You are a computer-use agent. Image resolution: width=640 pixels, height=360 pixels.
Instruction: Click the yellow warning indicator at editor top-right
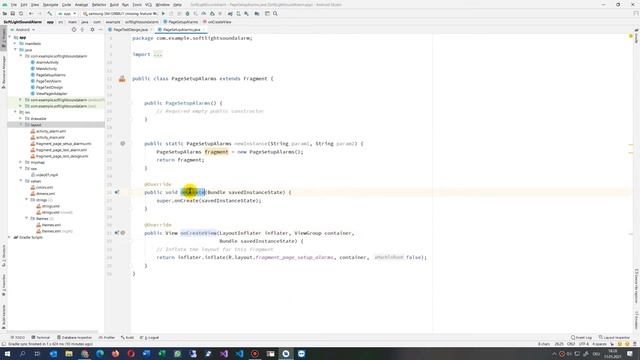point(631,37)
